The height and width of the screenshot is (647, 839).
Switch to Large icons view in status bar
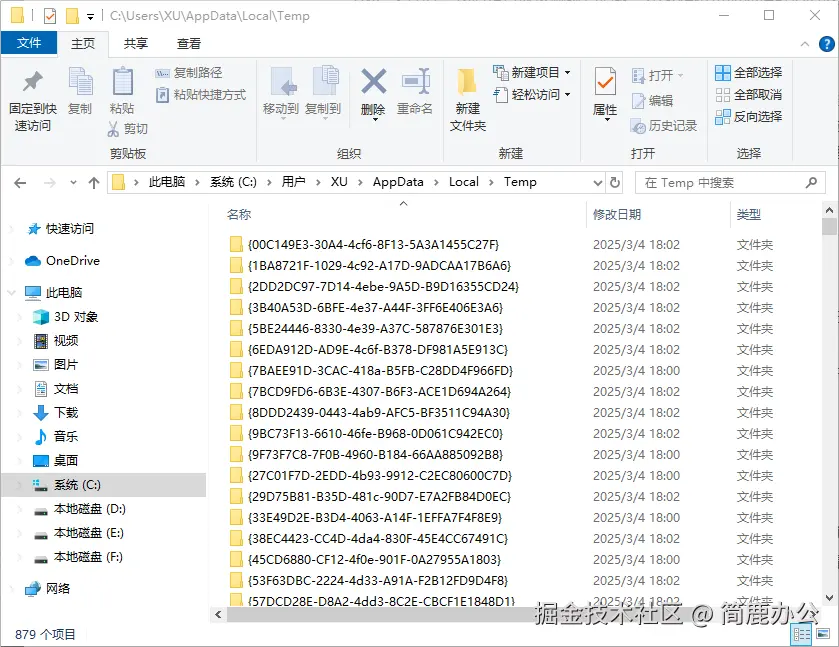822,635
